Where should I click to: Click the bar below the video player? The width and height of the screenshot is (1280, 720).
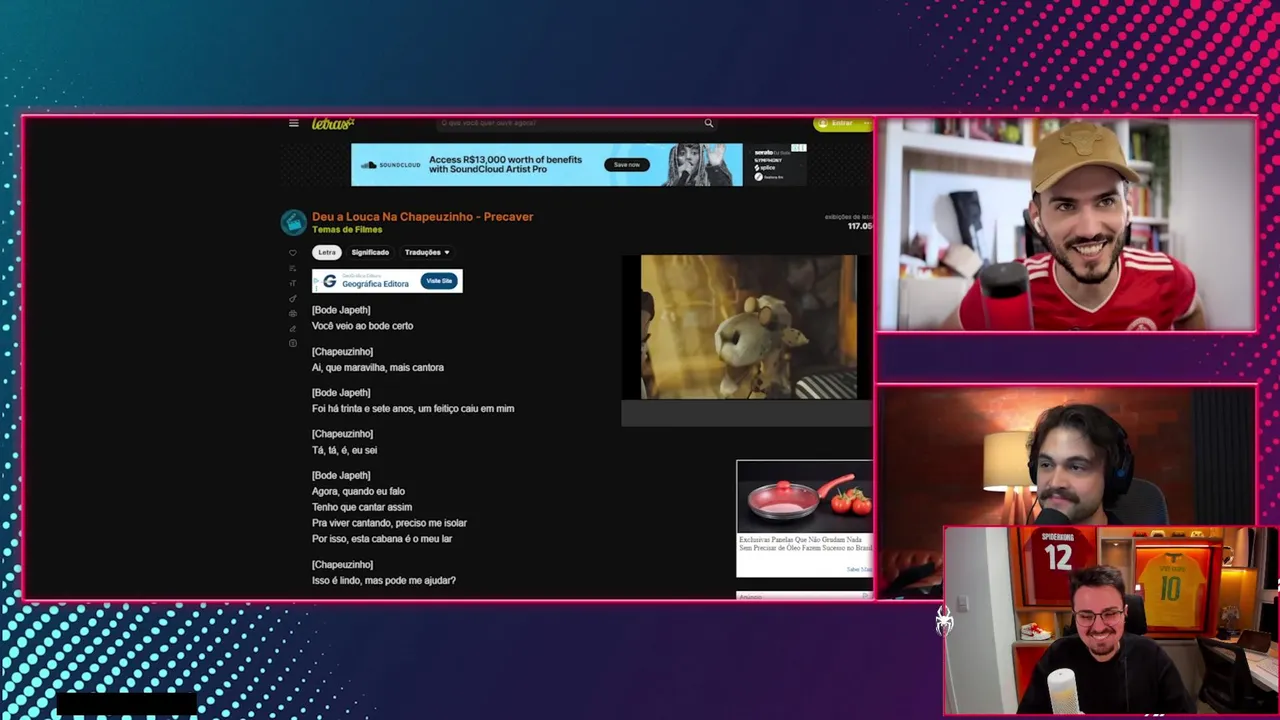coord(747,413)
